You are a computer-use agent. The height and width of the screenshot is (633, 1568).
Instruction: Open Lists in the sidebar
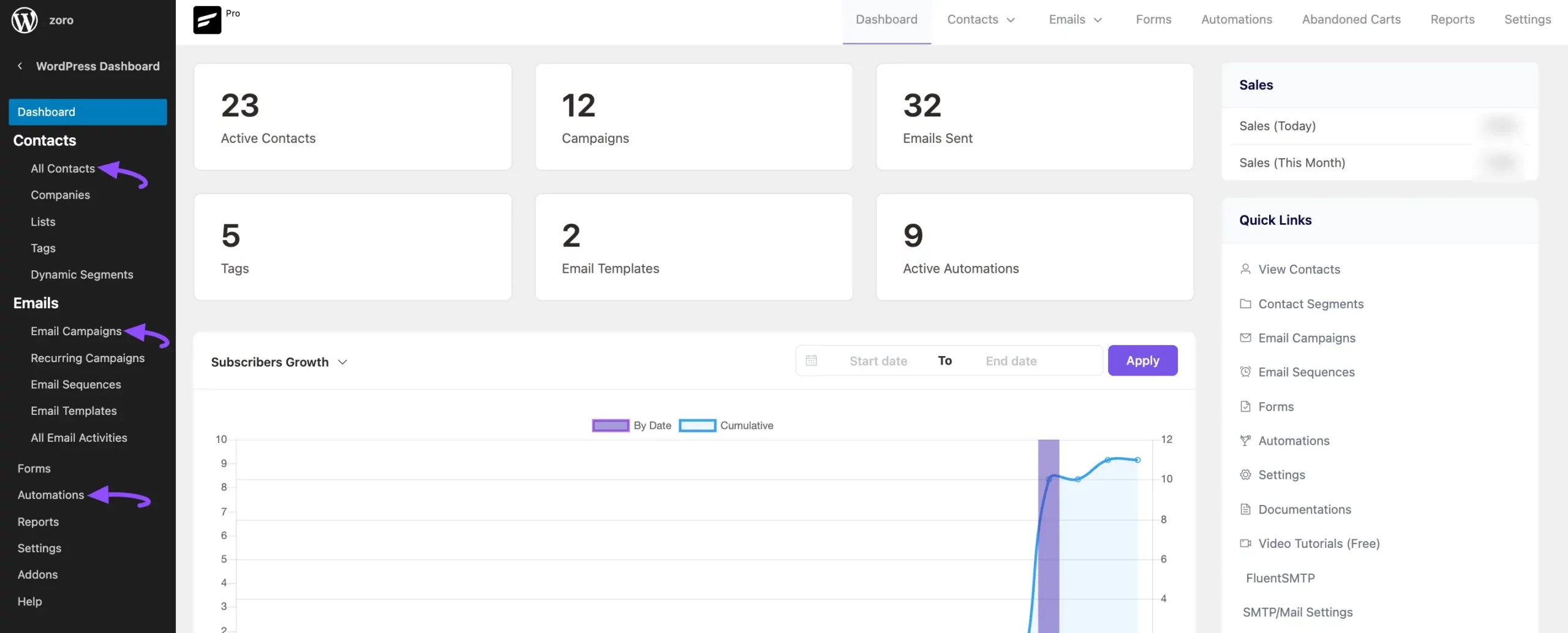(x=43, y=222)
